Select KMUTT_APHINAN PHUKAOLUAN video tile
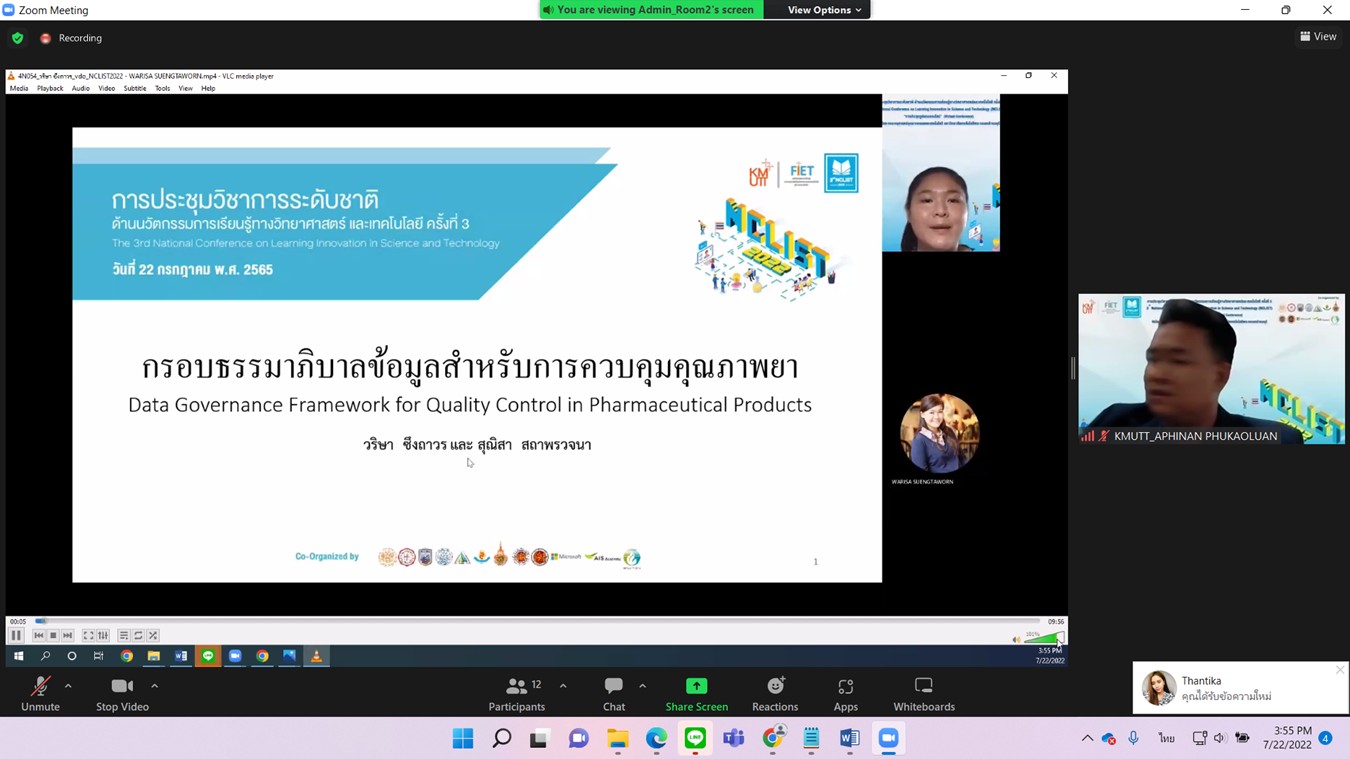The height and width of the screenshot is (759, 1350). click(x=1211, y=368)
